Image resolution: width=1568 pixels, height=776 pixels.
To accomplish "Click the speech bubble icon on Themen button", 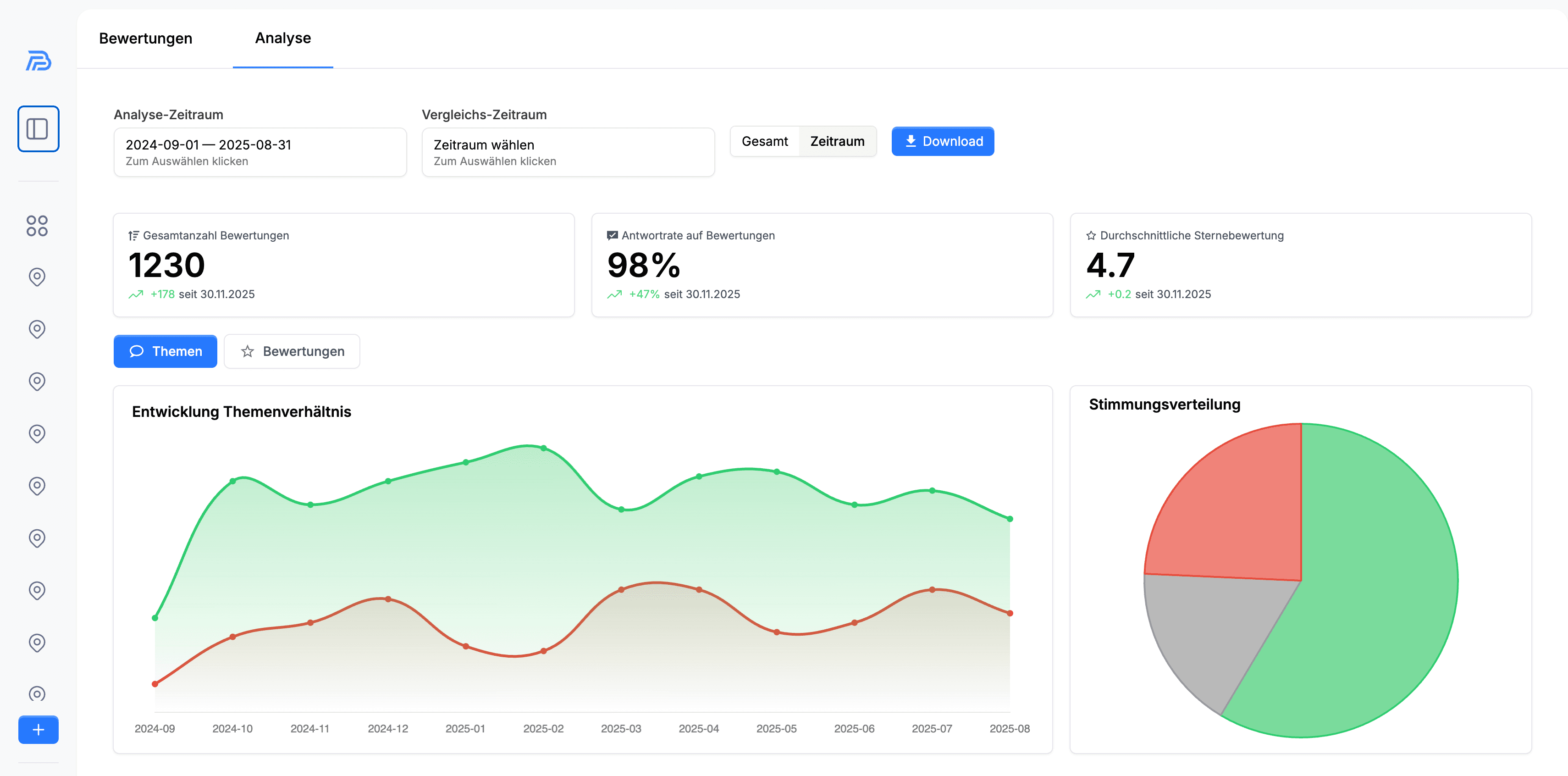I will pos(137,351).
